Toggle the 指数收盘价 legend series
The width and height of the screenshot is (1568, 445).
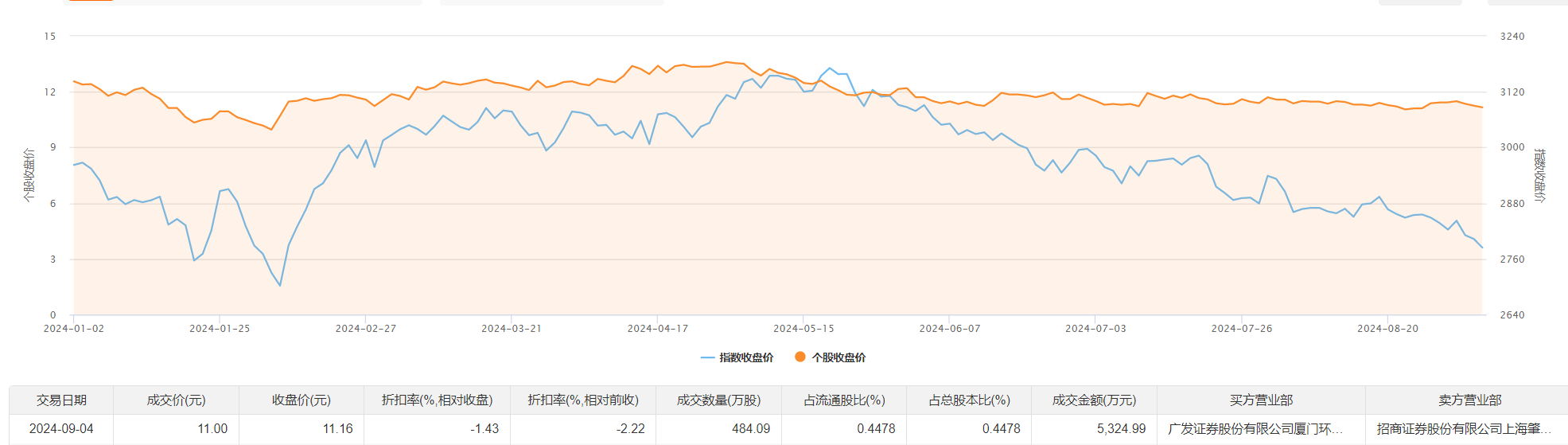[737, 357]
